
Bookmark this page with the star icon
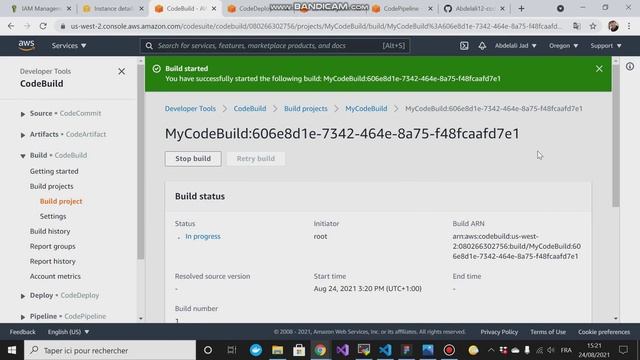click(593, 26)
